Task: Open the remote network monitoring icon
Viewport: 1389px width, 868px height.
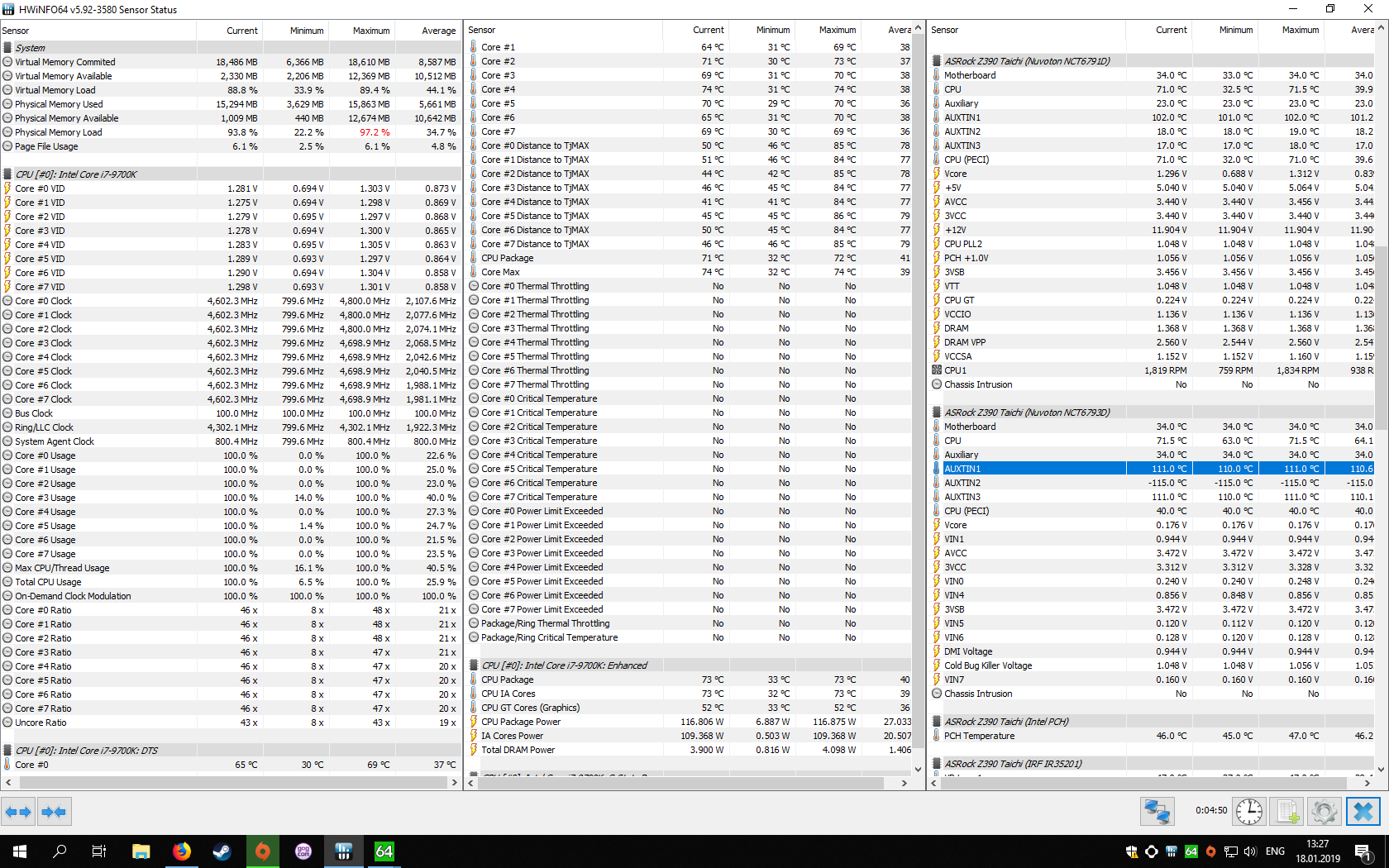Action: (x=1157, y=812)
